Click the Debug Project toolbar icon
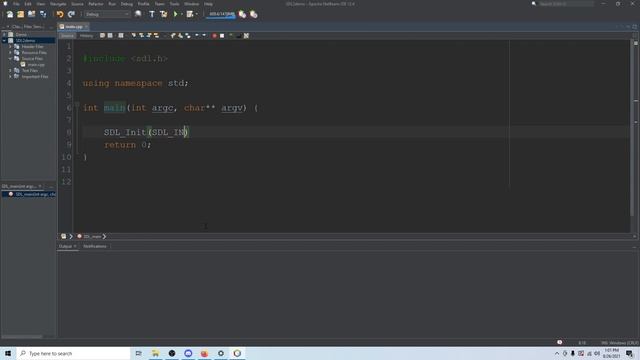Image resolution: width=640 pixels, height=360 pixels. [190, 14]
